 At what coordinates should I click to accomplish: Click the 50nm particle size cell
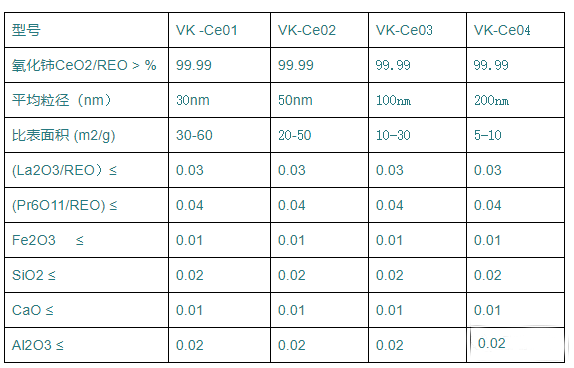click(319, 100)
